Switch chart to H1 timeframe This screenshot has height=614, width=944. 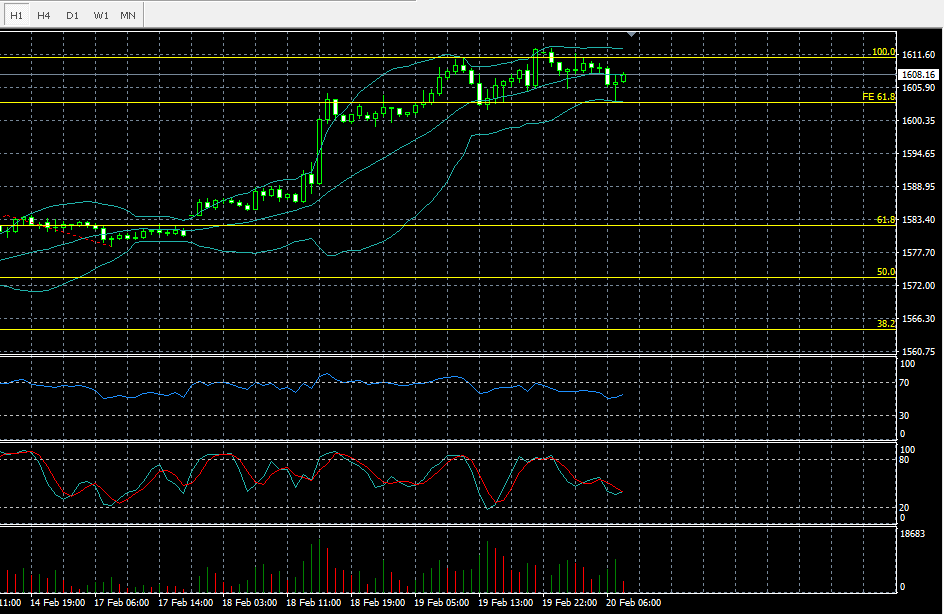[x=16, y=15]
